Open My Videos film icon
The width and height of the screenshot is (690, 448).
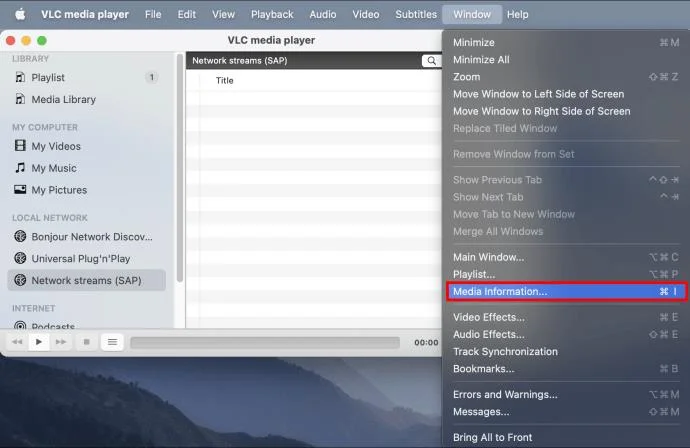coord(20,146)
